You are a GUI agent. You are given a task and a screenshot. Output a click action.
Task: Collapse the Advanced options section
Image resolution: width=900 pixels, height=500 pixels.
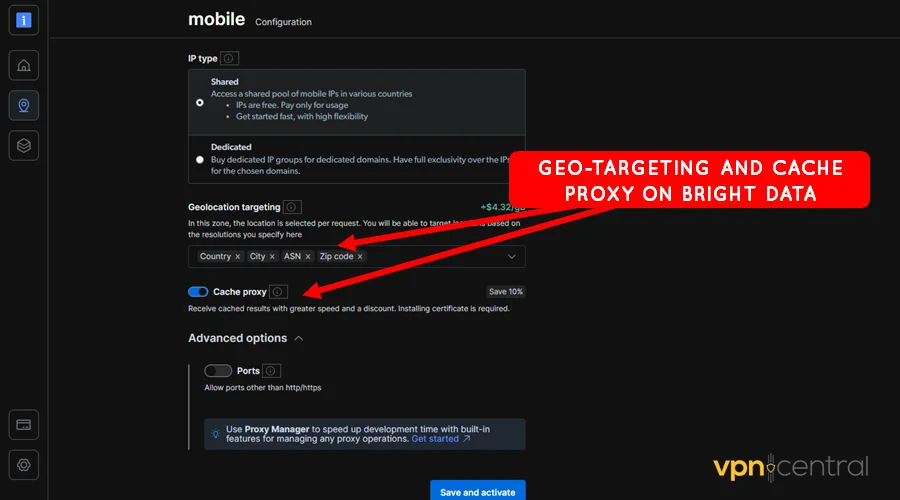[298, 339]
